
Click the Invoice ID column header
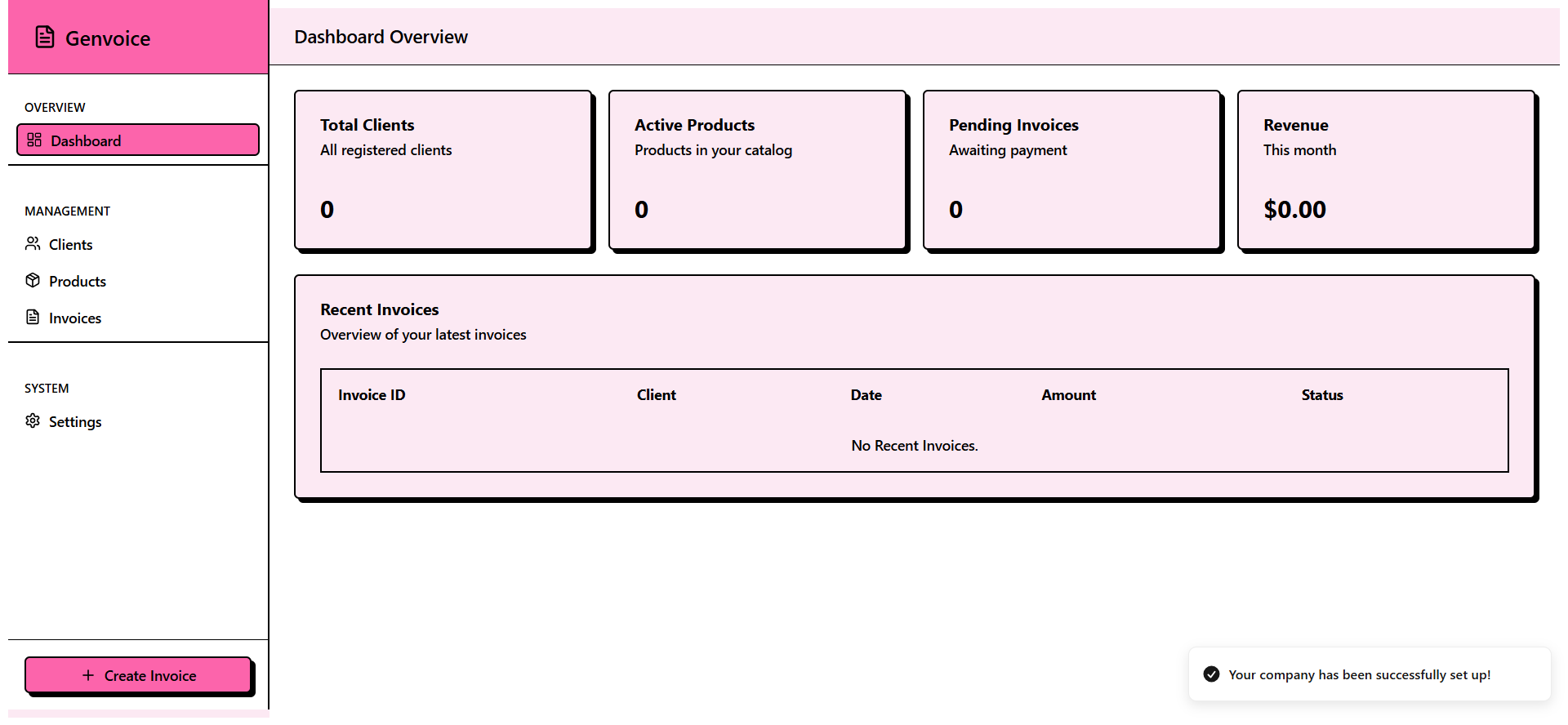(x=372, y=395)
